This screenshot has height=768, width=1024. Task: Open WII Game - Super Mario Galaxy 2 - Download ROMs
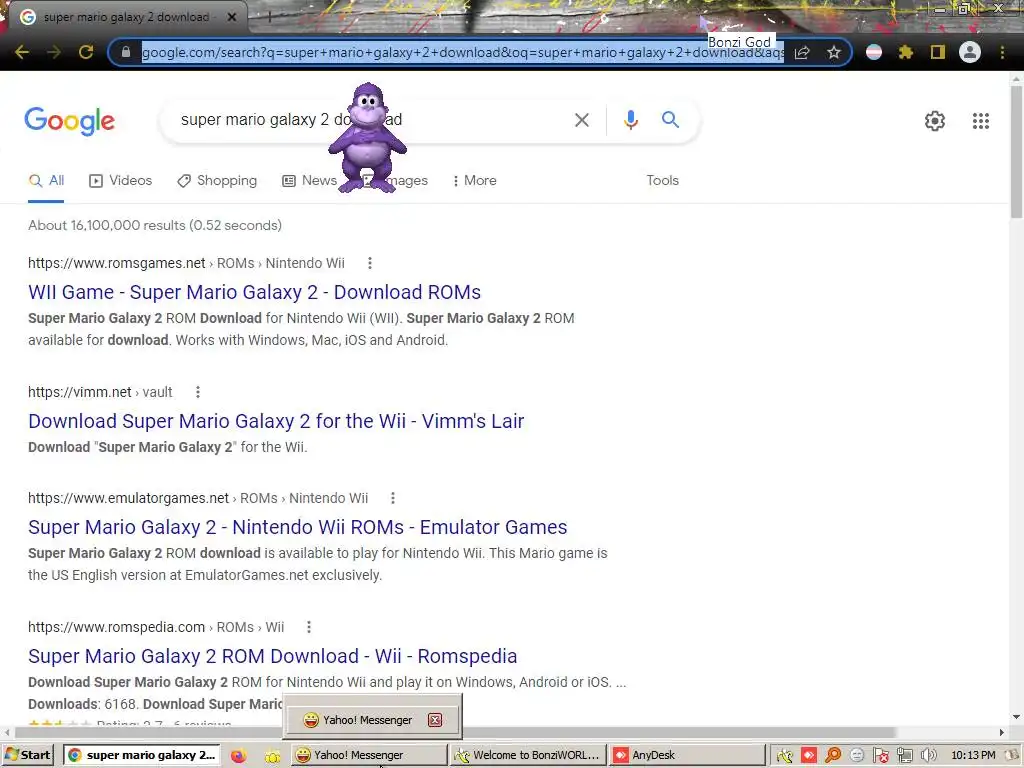point(255,292)
